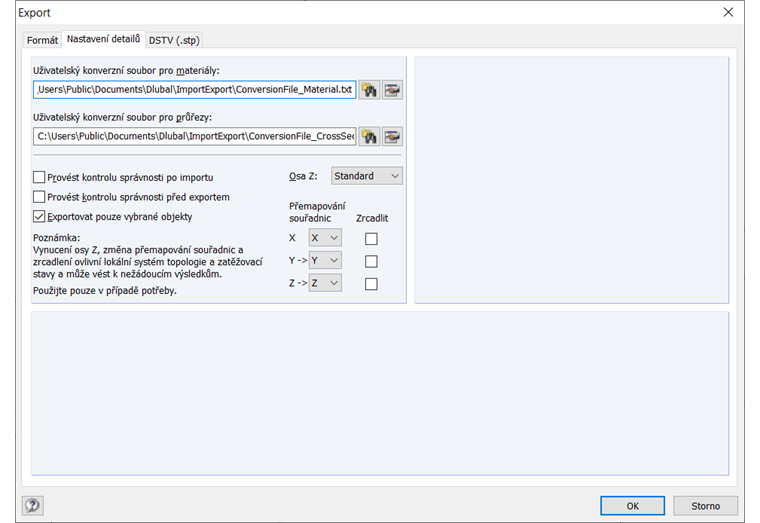
Task: Tick the Zrcadlit checkbox for Z axis
Action: pos(371,284)
